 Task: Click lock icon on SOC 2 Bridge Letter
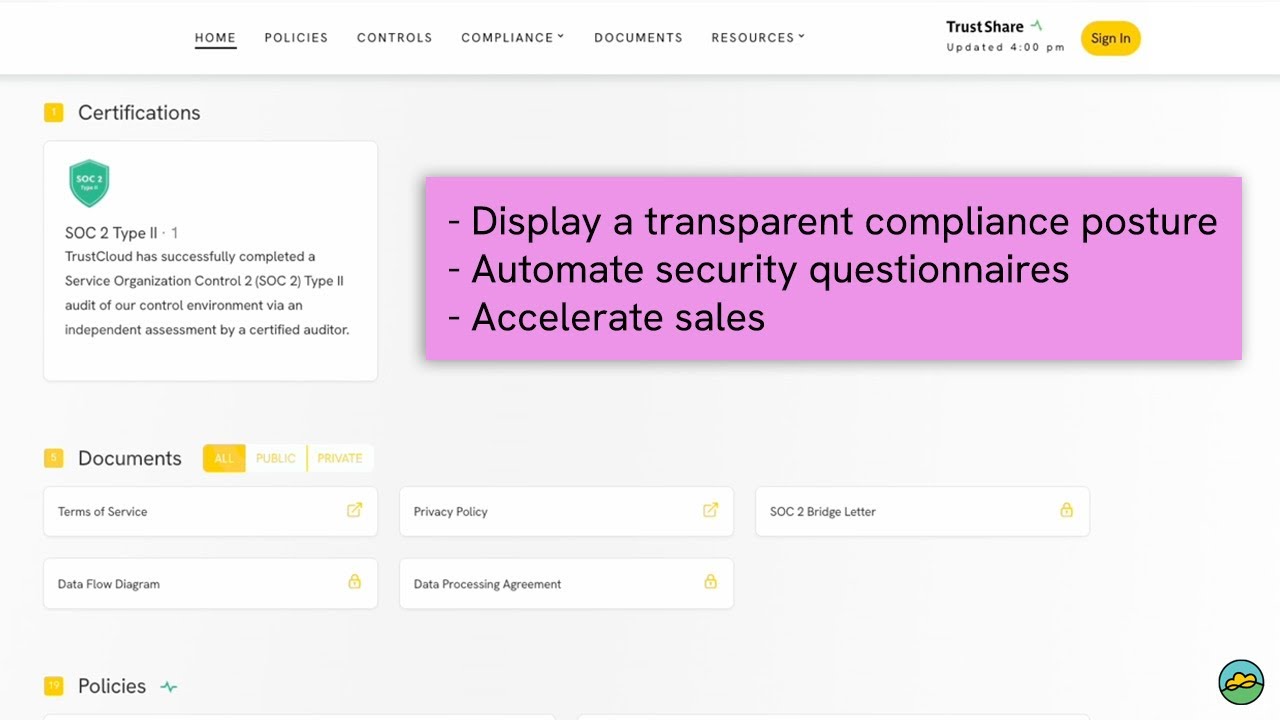1066,510
